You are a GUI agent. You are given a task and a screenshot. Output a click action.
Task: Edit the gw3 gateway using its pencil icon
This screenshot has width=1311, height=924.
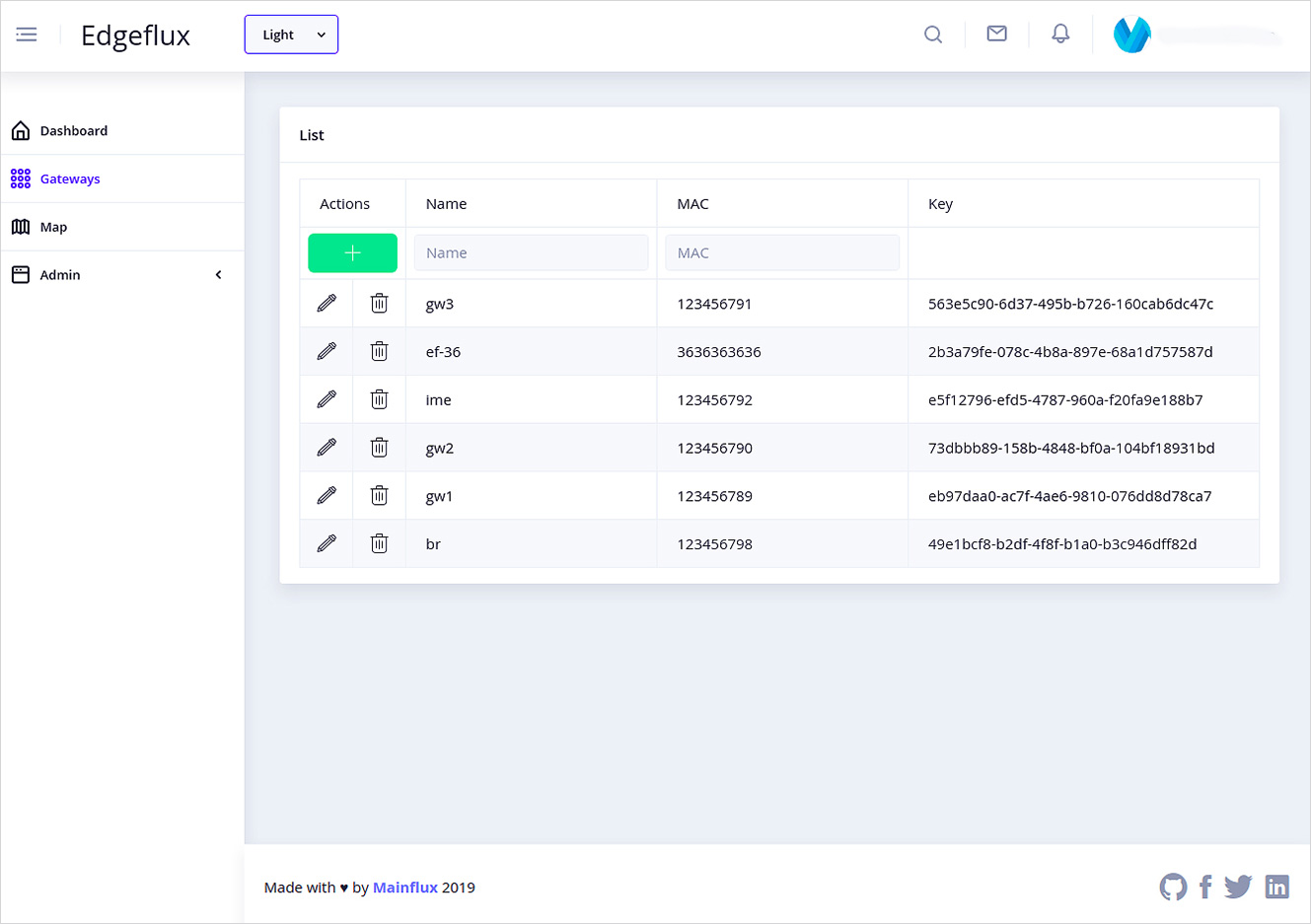tap(326, 303)
